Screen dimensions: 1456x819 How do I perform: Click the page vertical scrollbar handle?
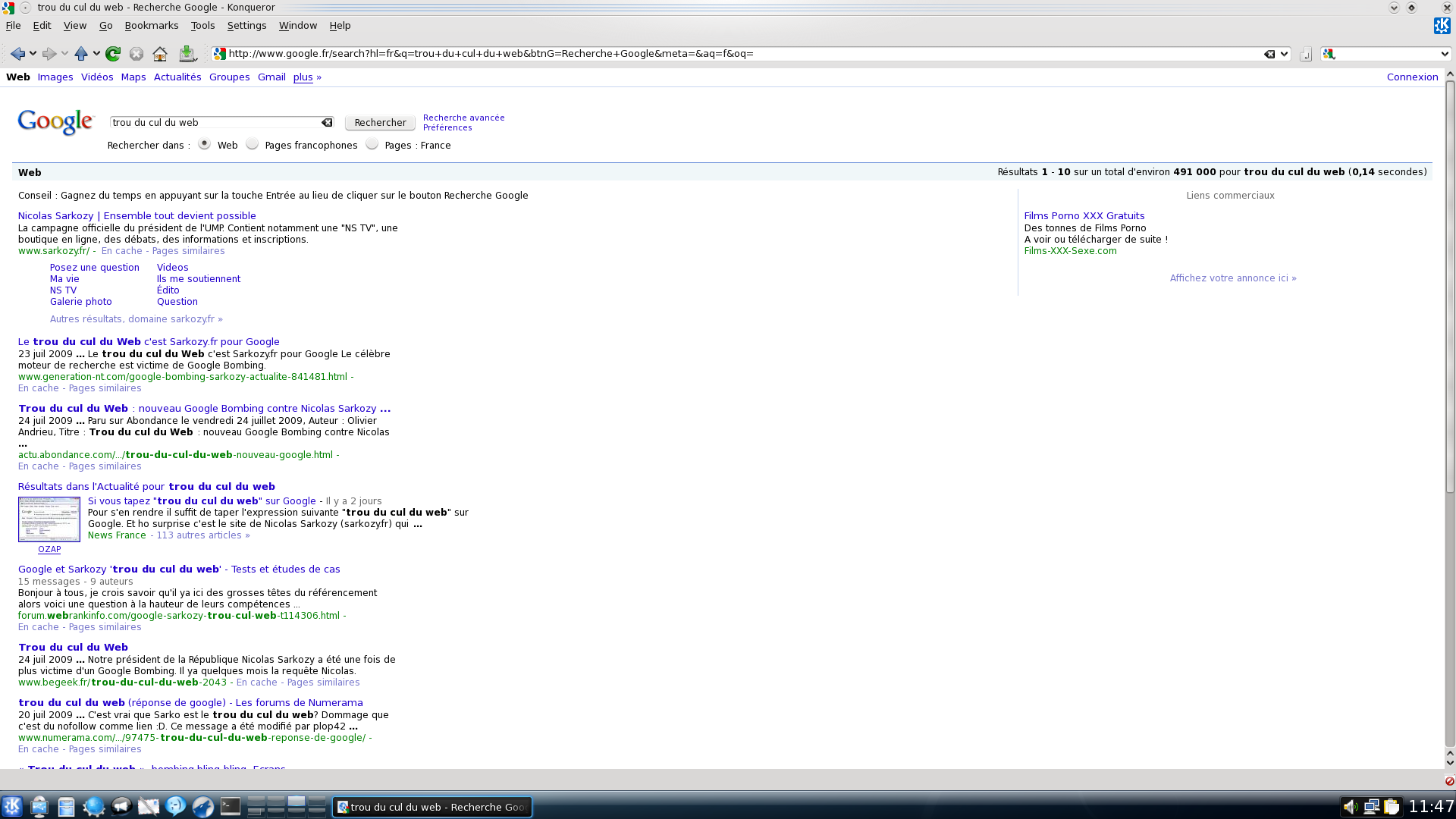pos(1450,287)
